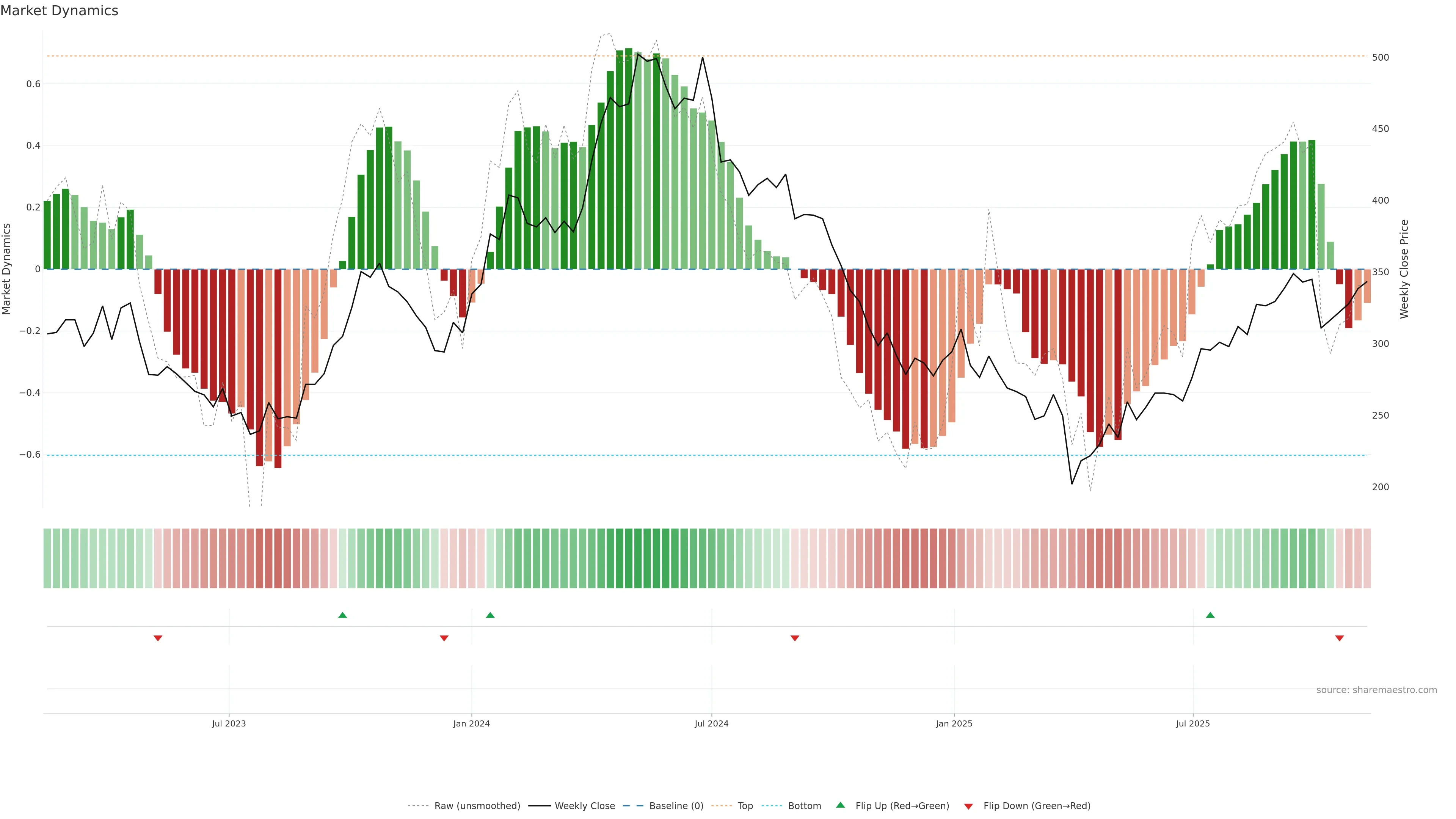Click the flip-down triangle just before Jan 2024
The width and height of the screenshot is (1456, 819).
tap(444, 638)
